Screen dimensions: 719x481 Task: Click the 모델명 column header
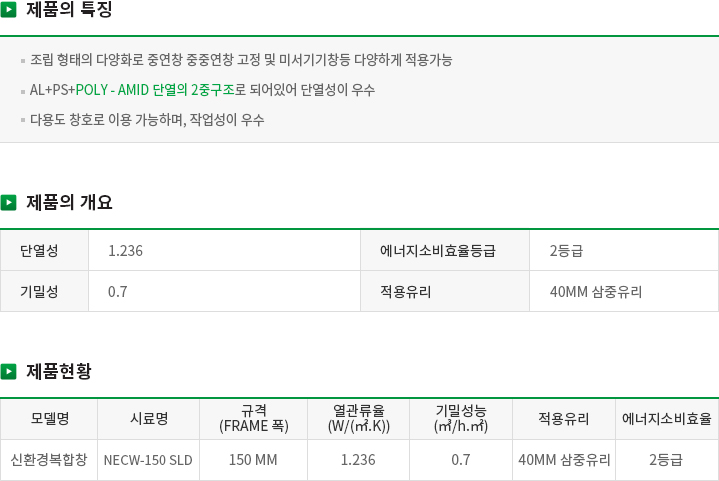[x=49, y=419]
